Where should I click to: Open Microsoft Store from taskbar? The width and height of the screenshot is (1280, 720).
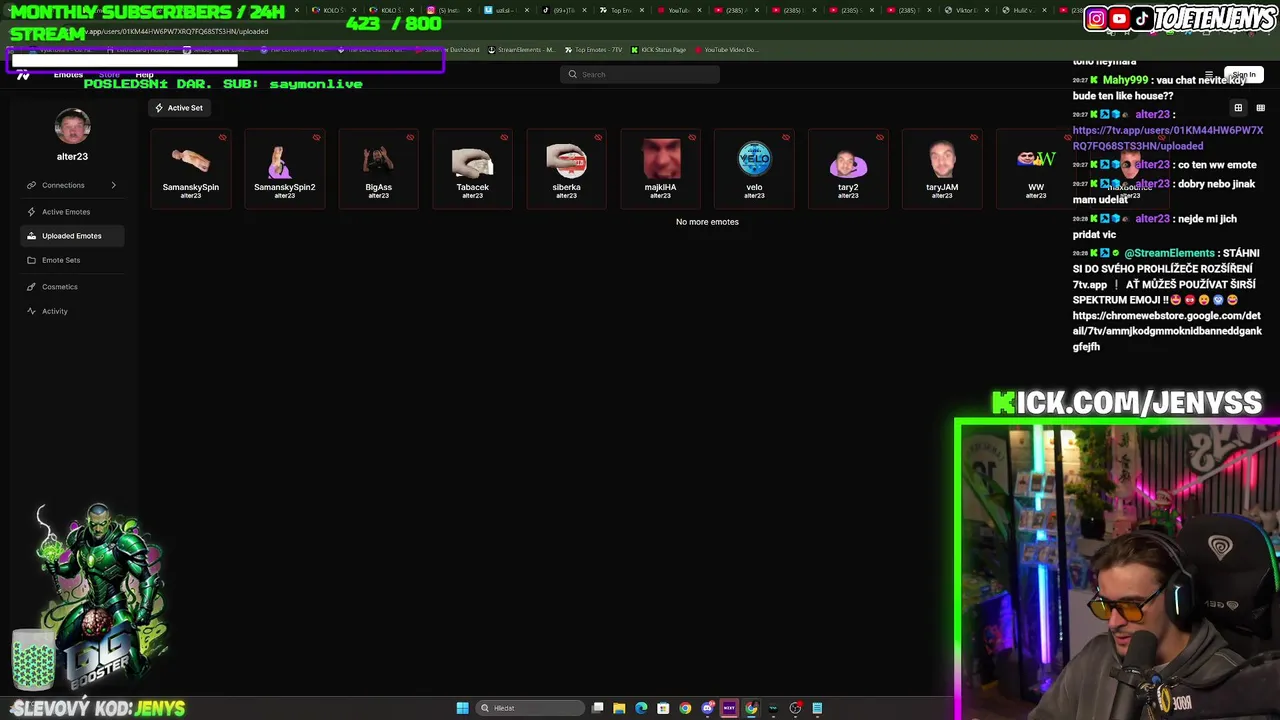663,708
